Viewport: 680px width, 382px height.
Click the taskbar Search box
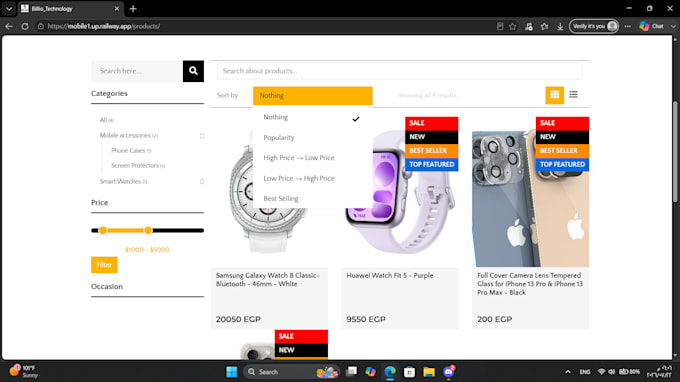click(x=291, y=372)
